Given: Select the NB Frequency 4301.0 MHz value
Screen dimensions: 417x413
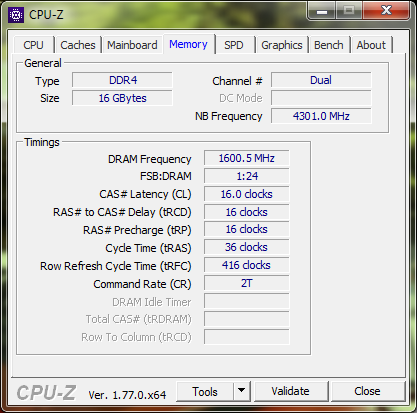Looking at the screenshot, I should pos(321,116).
